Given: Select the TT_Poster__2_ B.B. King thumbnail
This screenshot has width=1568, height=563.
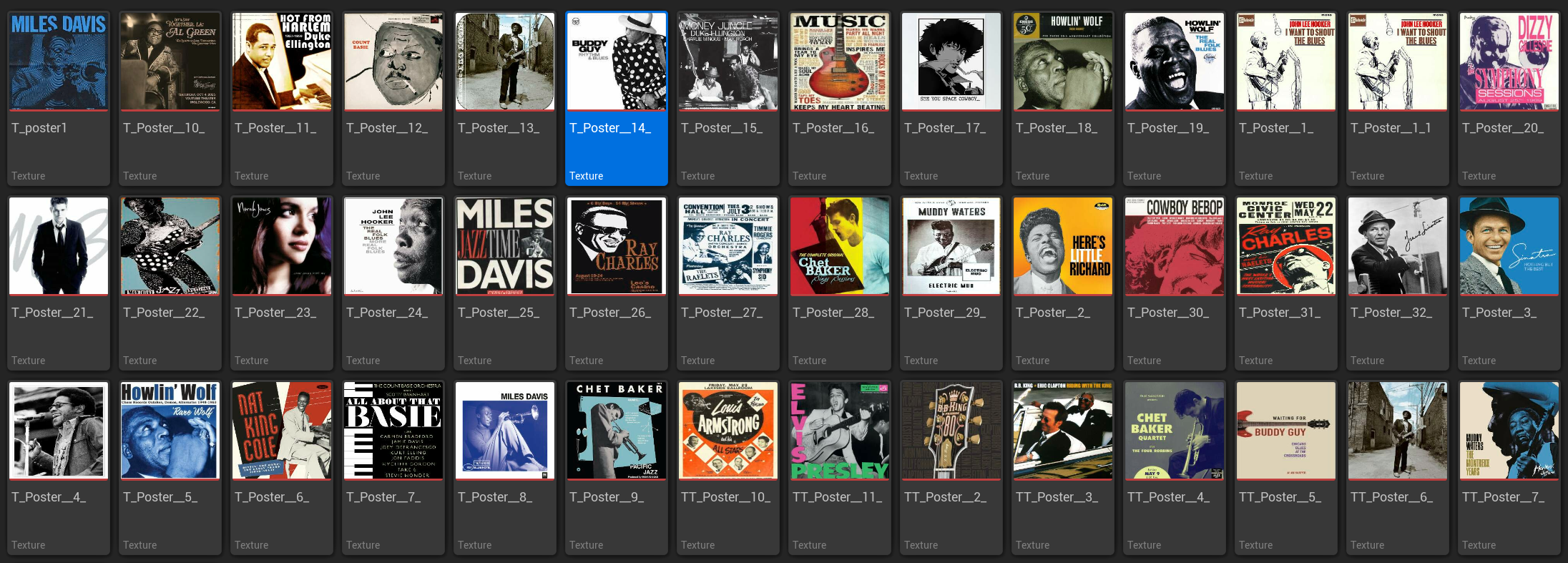Looking at the screenshot, I should (x=951, y=431).
